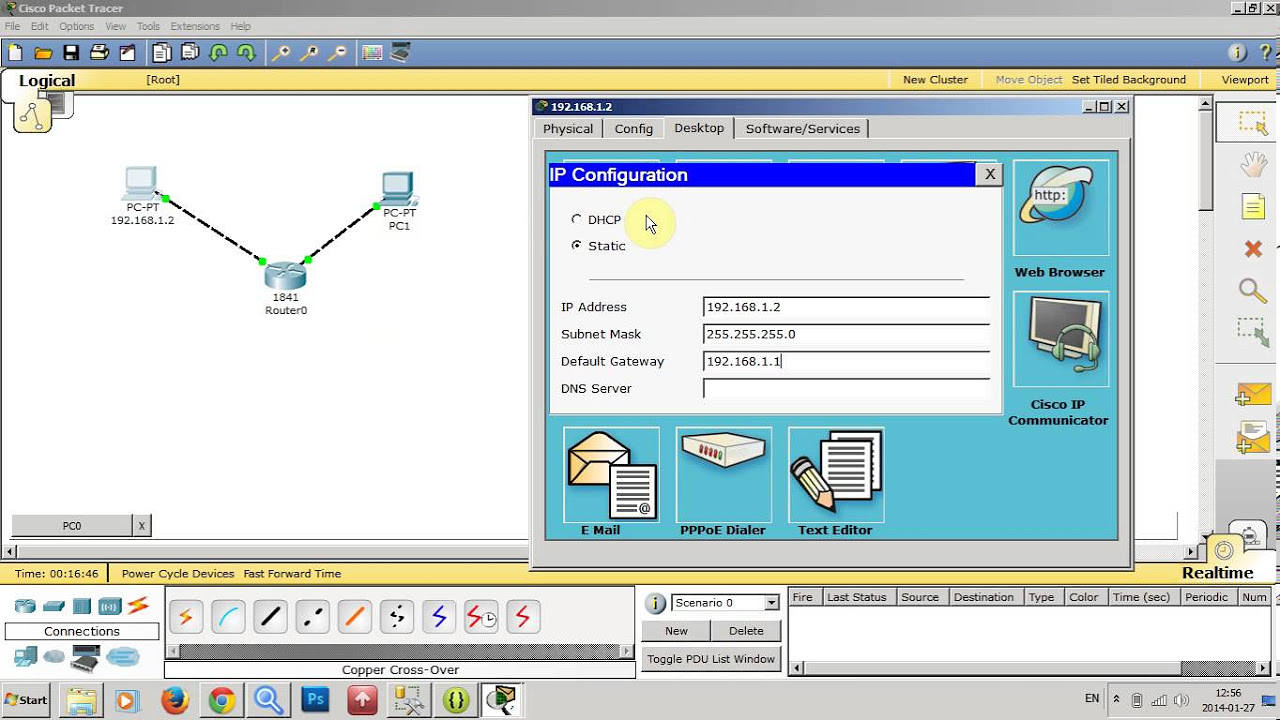Open the drawing palette icon
This screenshot has height=720, width=1280.
(372, 53)
